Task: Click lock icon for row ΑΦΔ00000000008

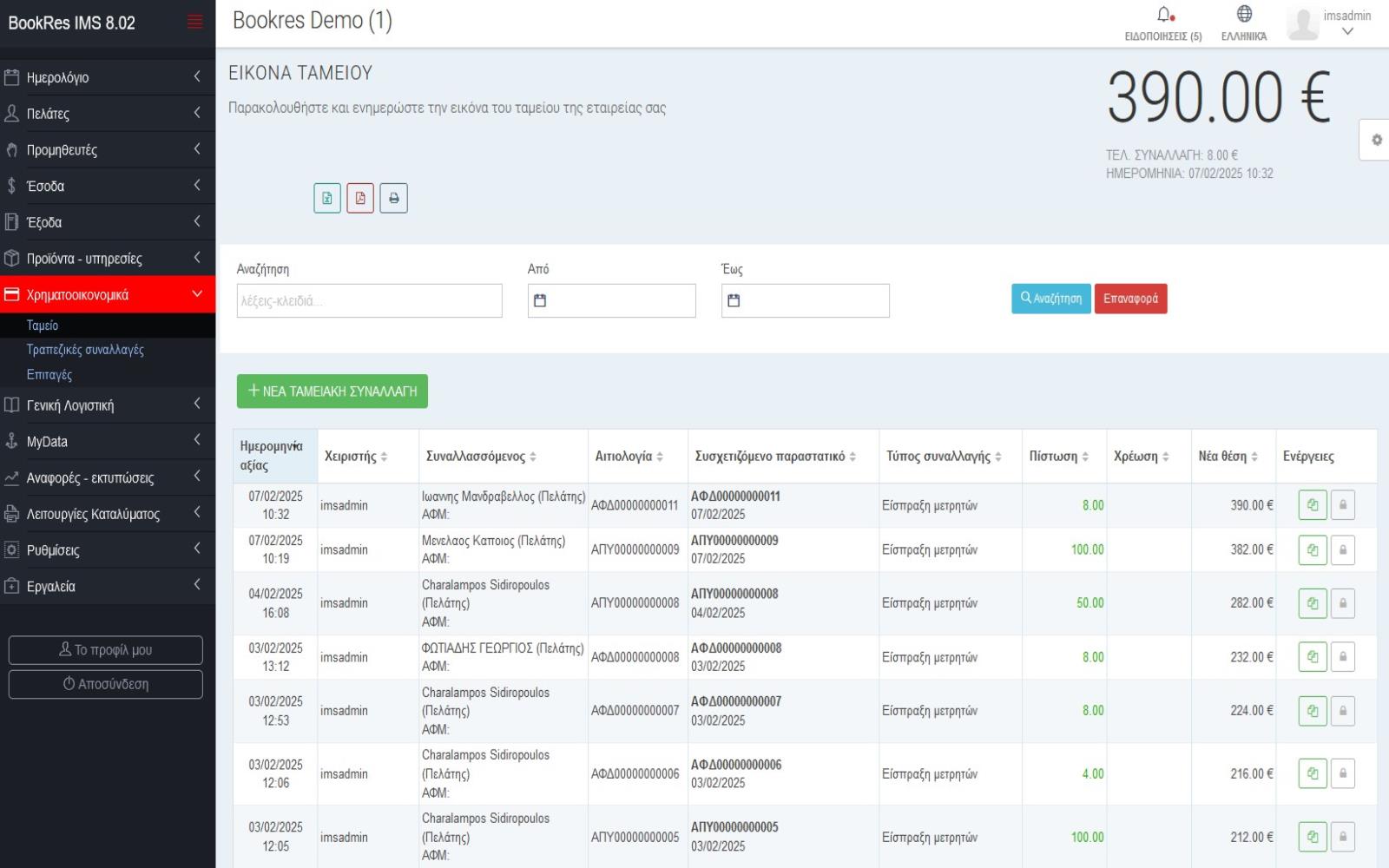Action: pos(1343,657)
